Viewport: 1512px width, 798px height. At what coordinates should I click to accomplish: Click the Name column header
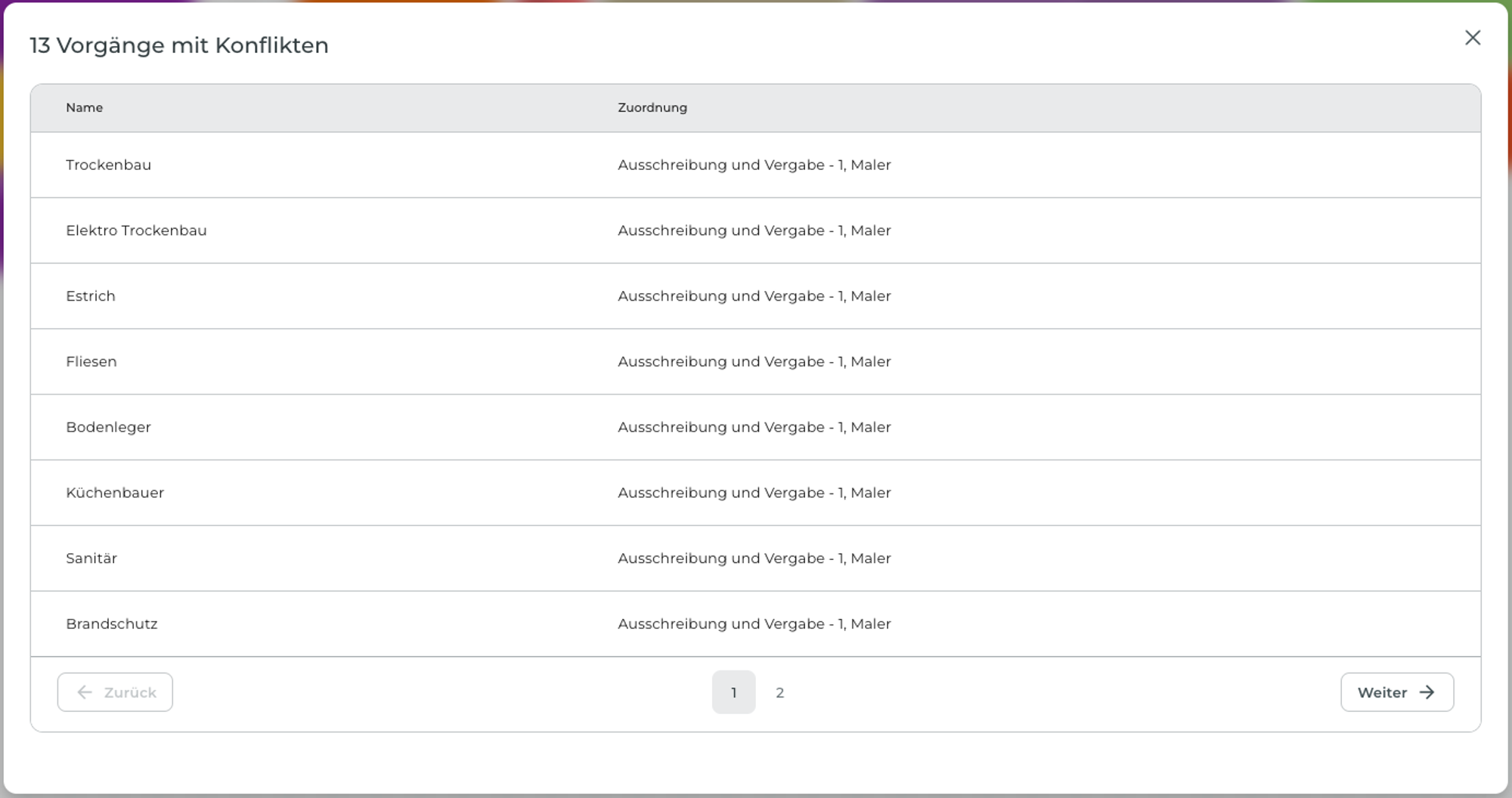[x=84, y=107]
